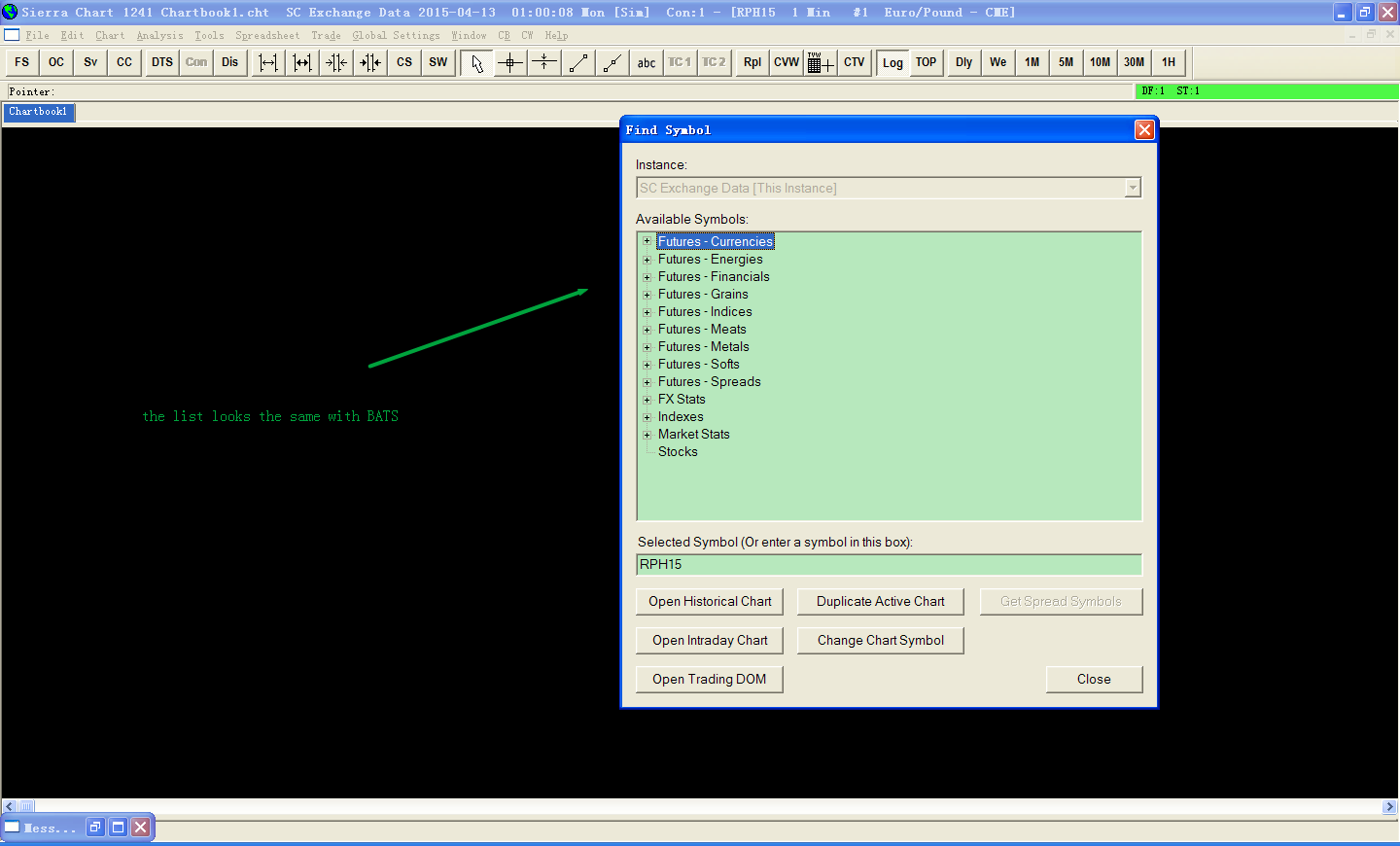
Task: Expand the Futures - Financials node
Action: pos(647,276)
